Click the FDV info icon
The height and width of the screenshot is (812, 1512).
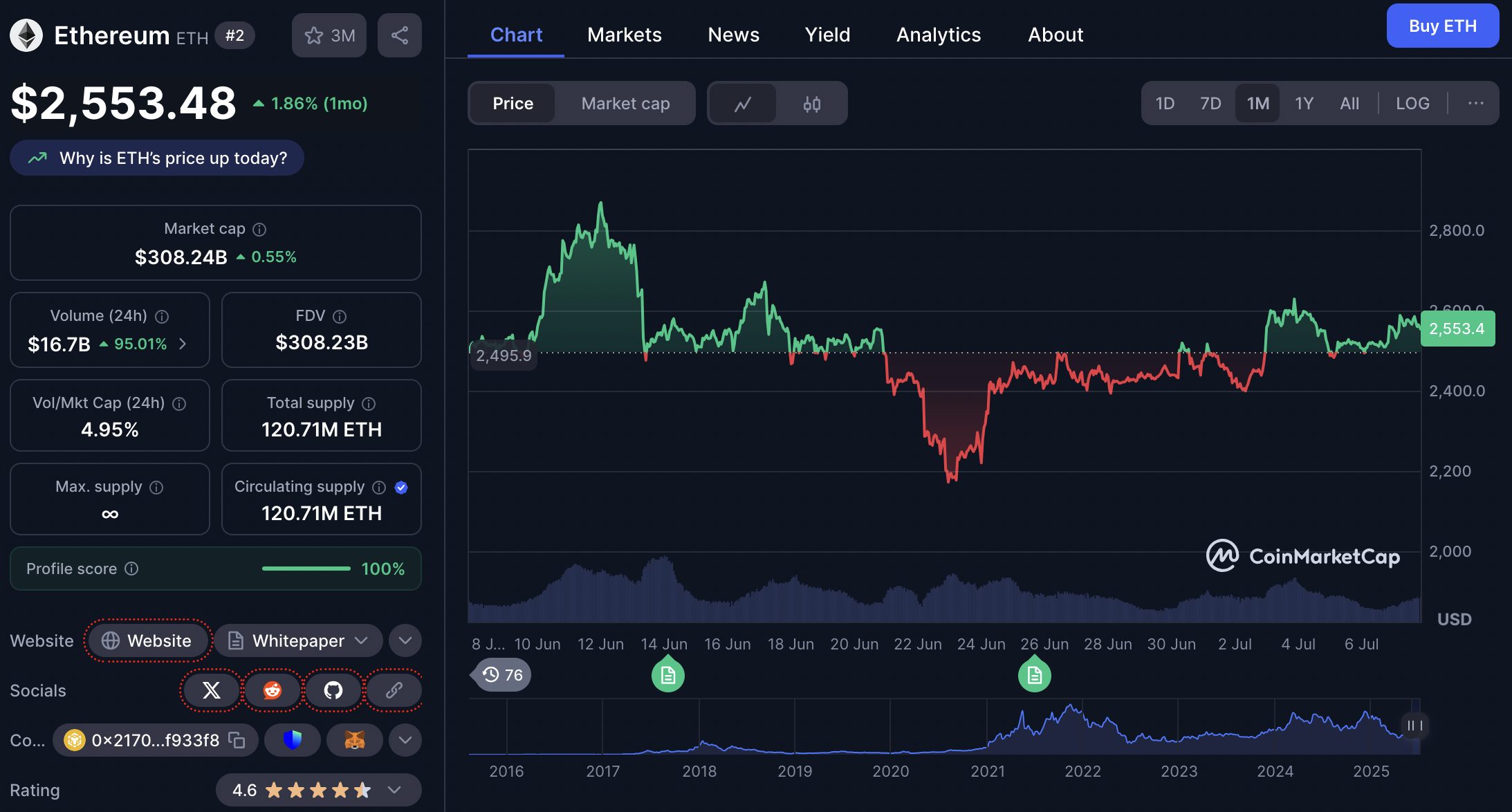point(340,316)
